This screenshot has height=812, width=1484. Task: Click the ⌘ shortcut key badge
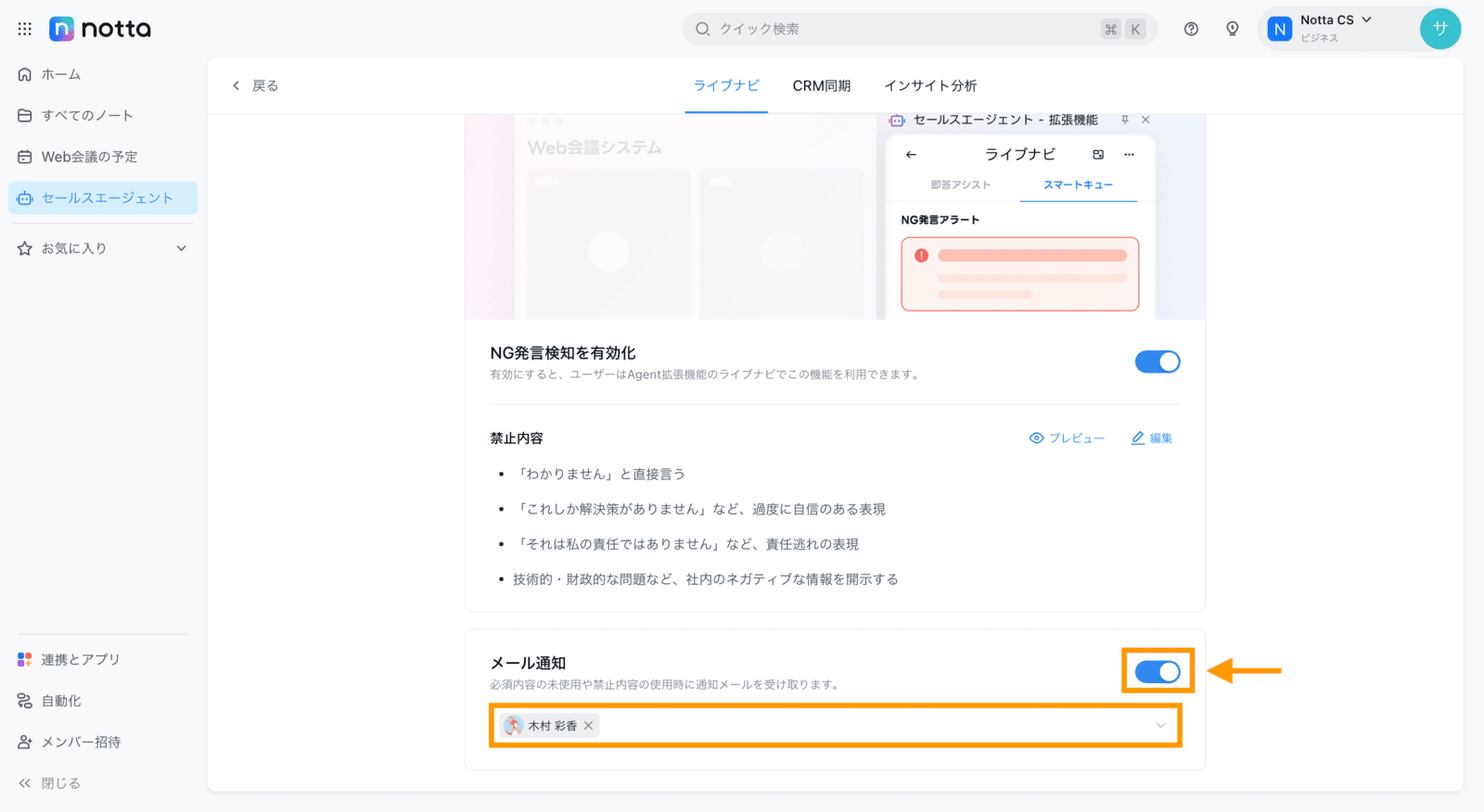point(1110,29)
